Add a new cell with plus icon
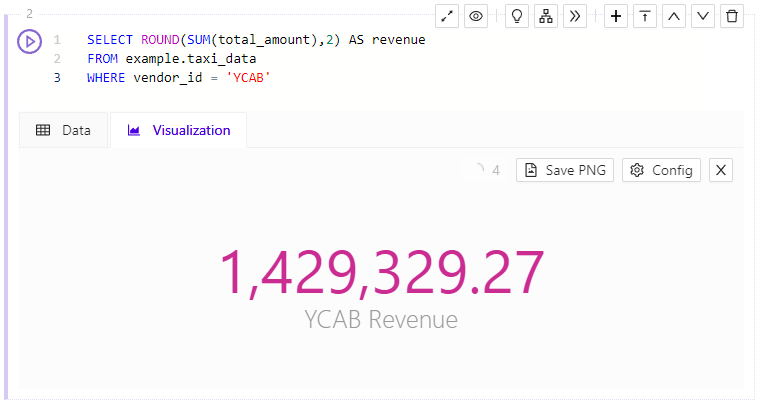The image size is (759, 405). [616, 16]
